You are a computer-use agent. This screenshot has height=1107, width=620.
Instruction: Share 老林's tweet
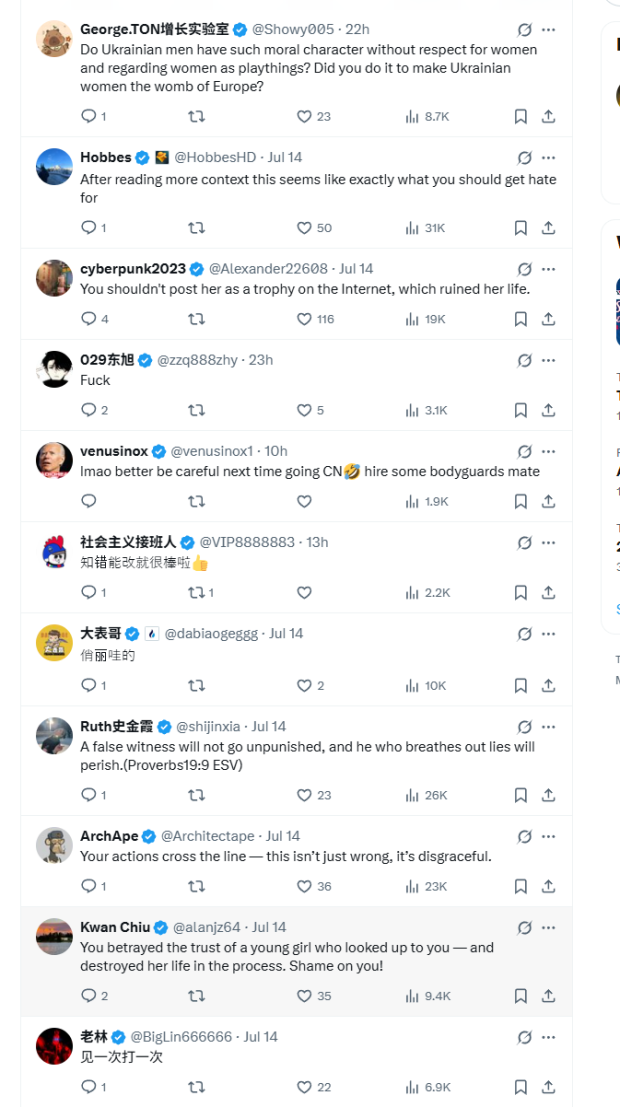548,1087
